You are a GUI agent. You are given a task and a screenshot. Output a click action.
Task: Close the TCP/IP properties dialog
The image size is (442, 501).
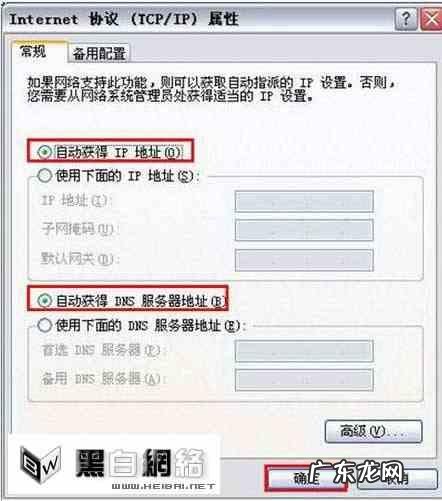[x=431, y=19]
